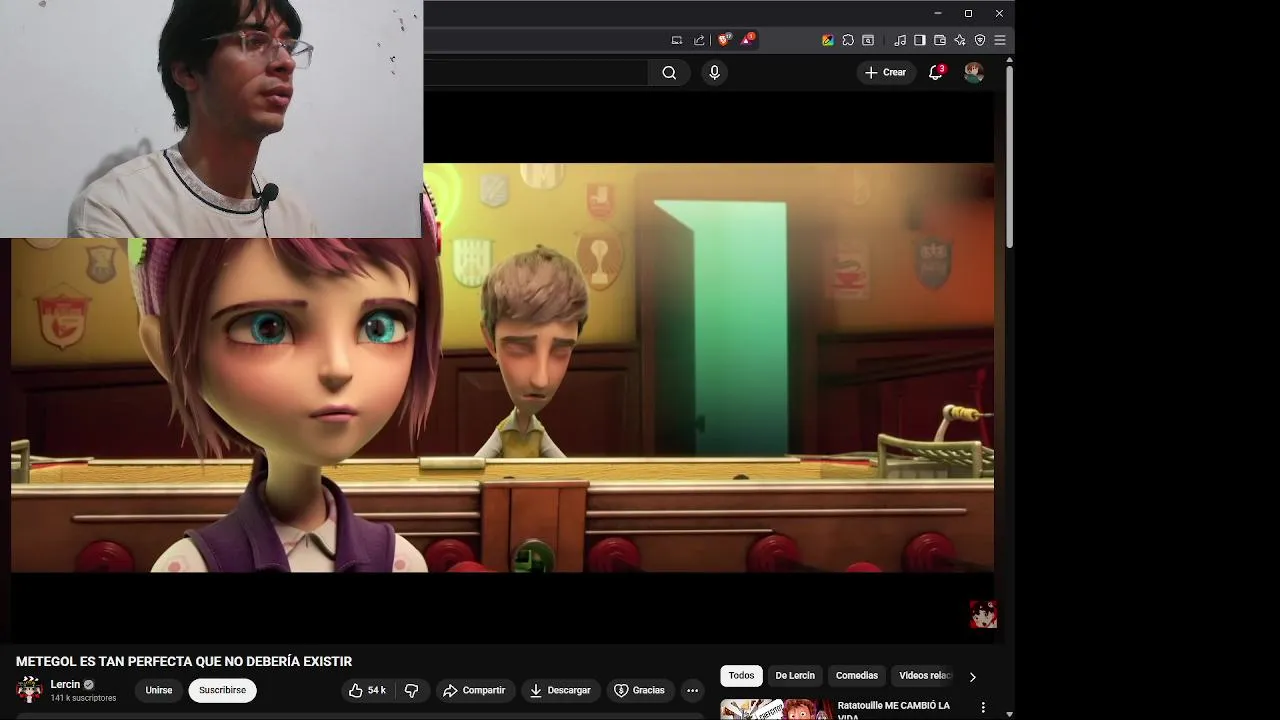Select the De Lercin filter chip
The width and height of the screenshot is (1280, 720).
tap(795, 676)
